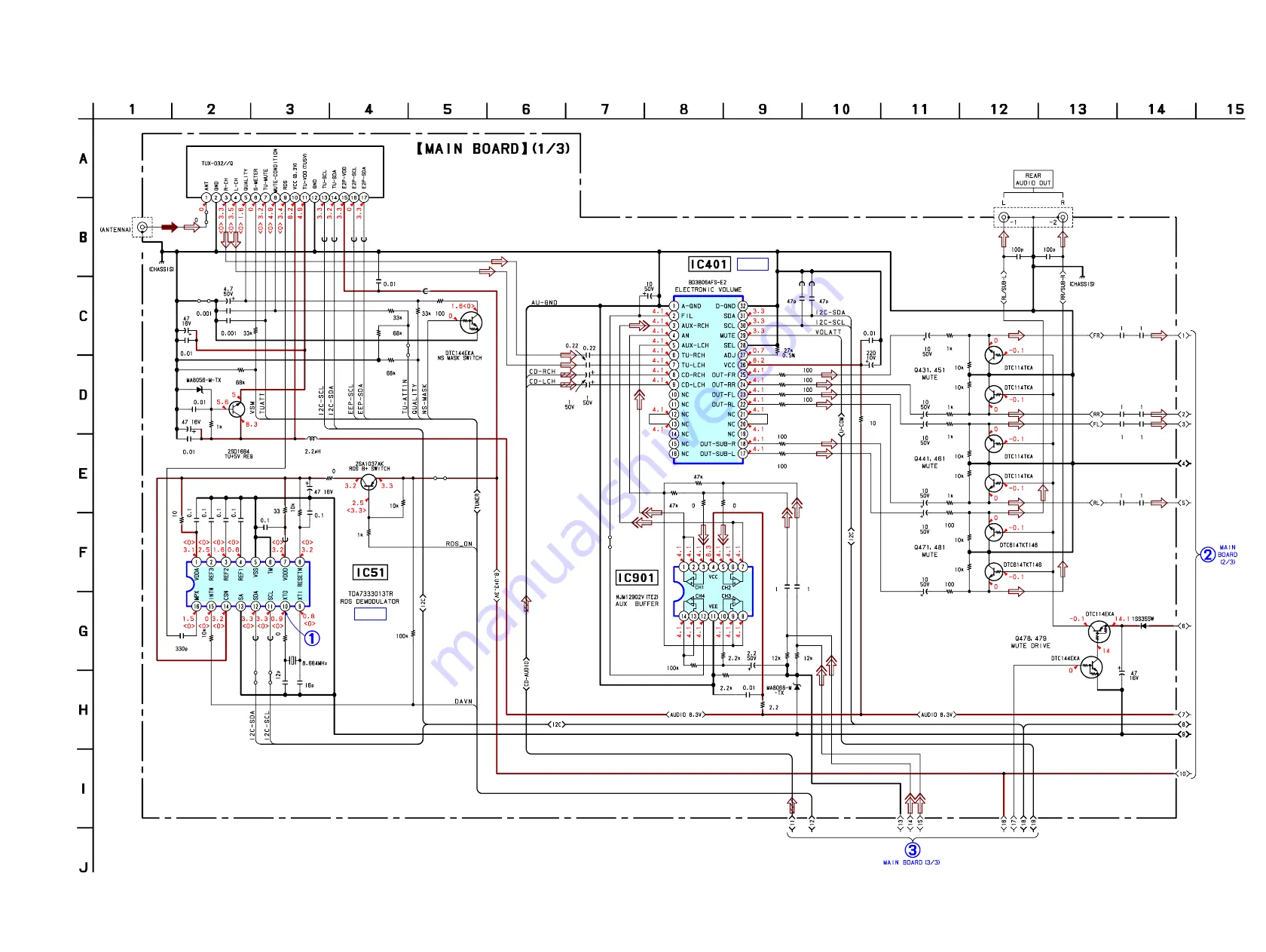Click the circled 2 MAIN BOARD (2/3) reference
Image resolution: width=1266 pixels, height=952 pixels.
(x=1219, y=555)
